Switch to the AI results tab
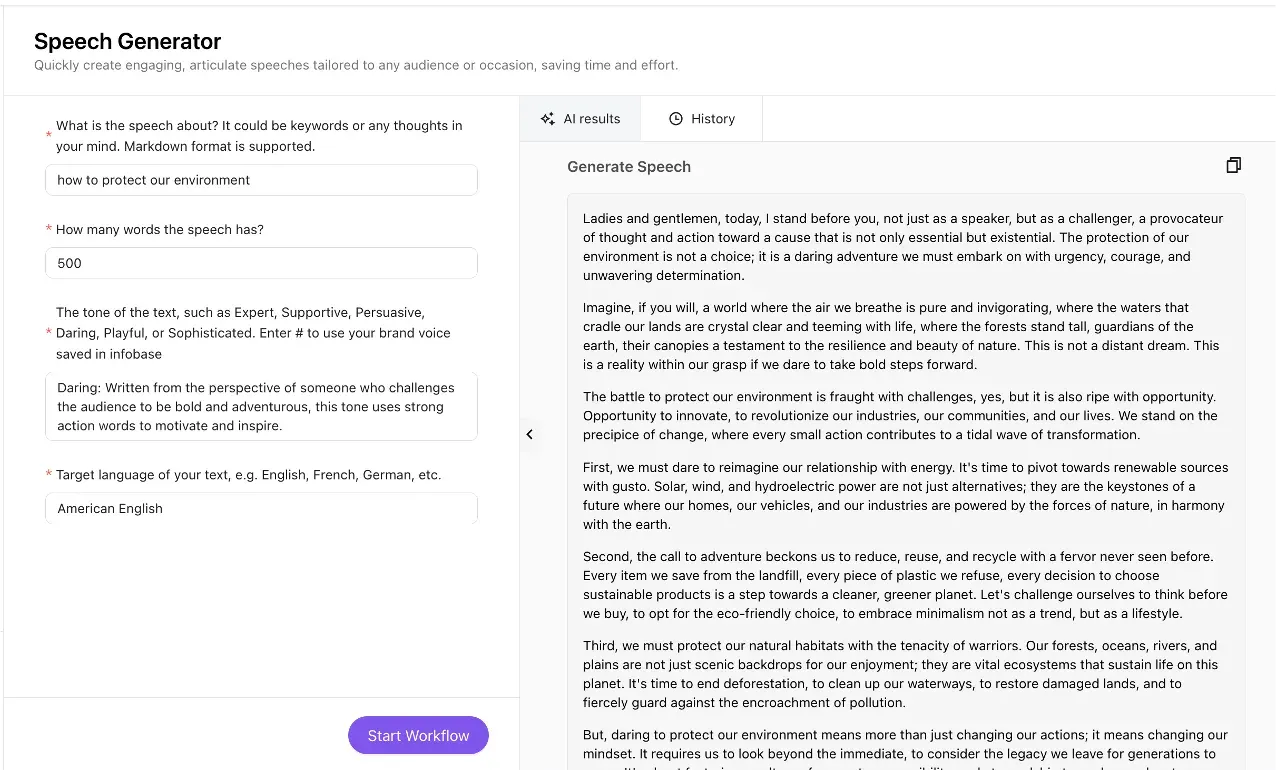The height and width of the screenshot is (770, 1277). pos(580,119)
